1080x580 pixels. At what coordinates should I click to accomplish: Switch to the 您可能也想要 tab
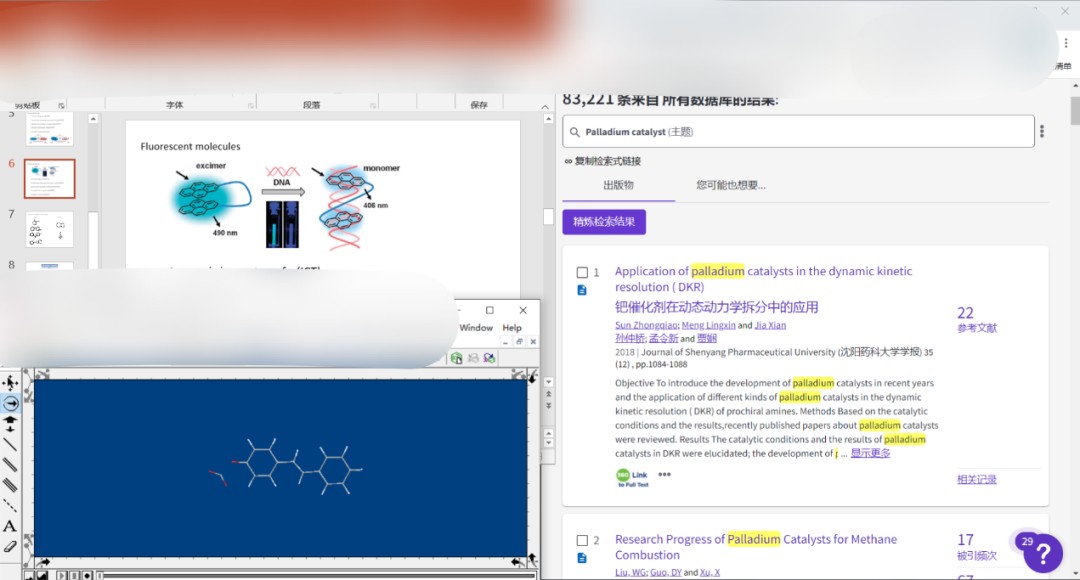pos(731,185)
